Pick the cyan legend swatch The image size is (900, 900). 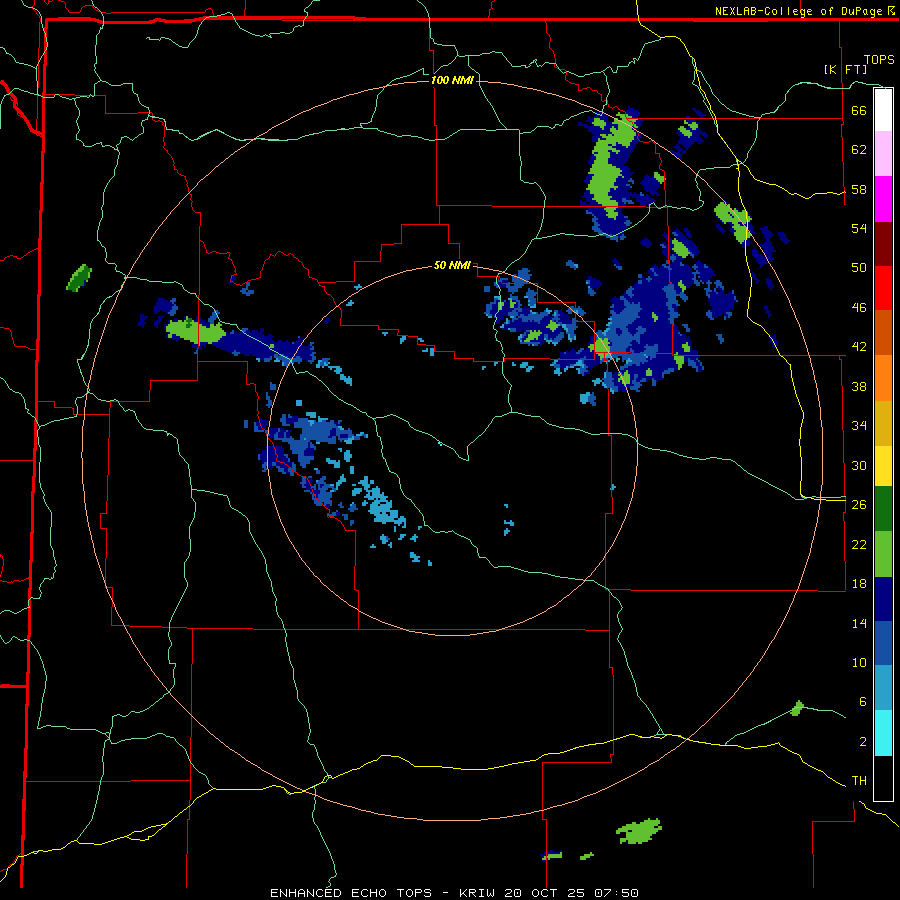tap(883, 733)
